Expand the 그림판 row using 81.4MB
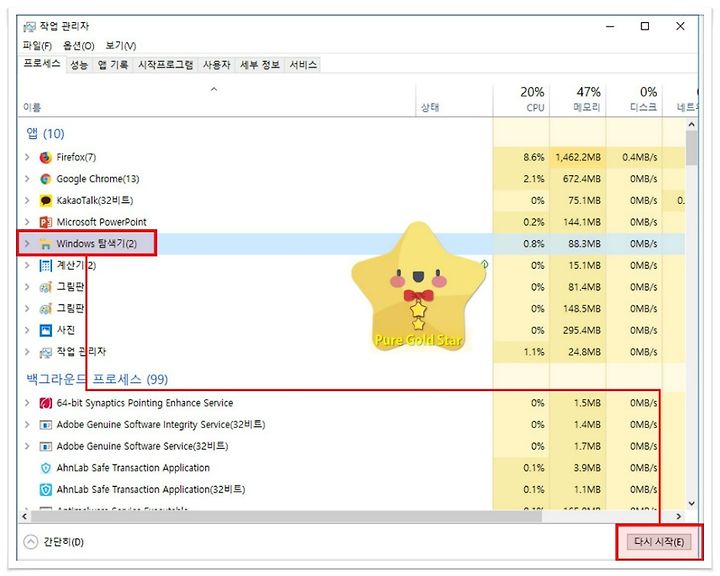 click(27, 287)
